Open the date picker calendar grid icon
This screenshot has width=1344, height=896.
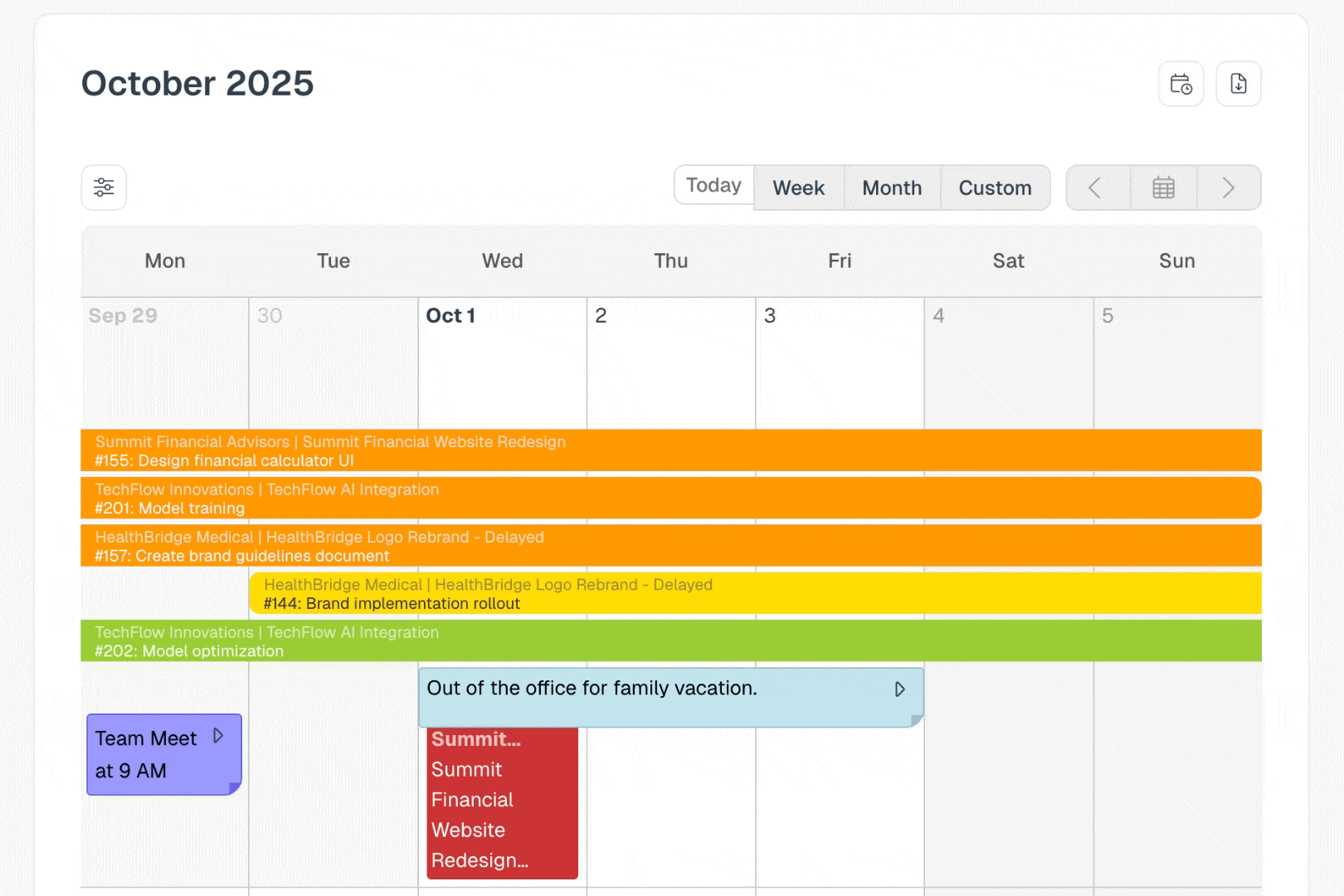point(1163,188)
